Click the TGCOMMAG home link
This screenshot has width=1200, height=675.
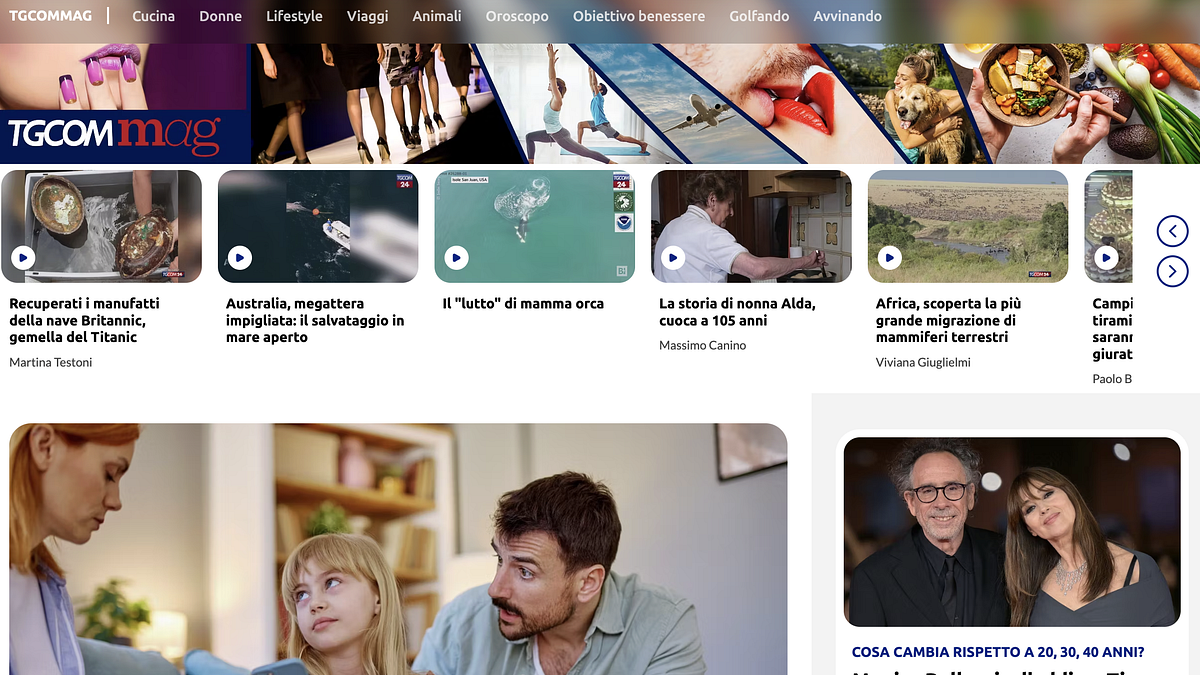(x=50, y=16)
